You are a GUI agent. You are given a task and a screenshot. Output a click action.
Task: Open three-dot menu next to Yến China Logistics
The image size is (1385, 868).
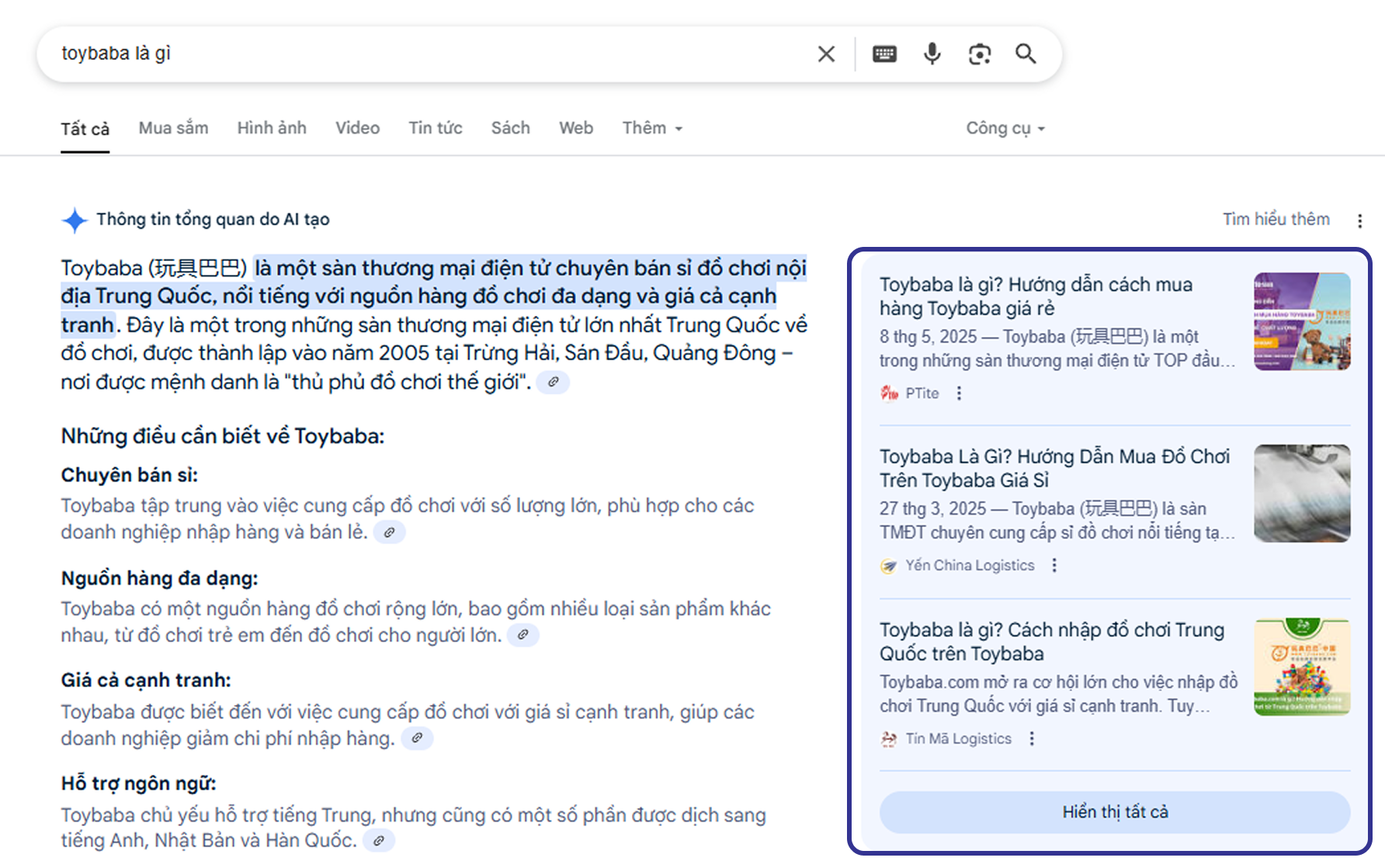coord(1054,566)
